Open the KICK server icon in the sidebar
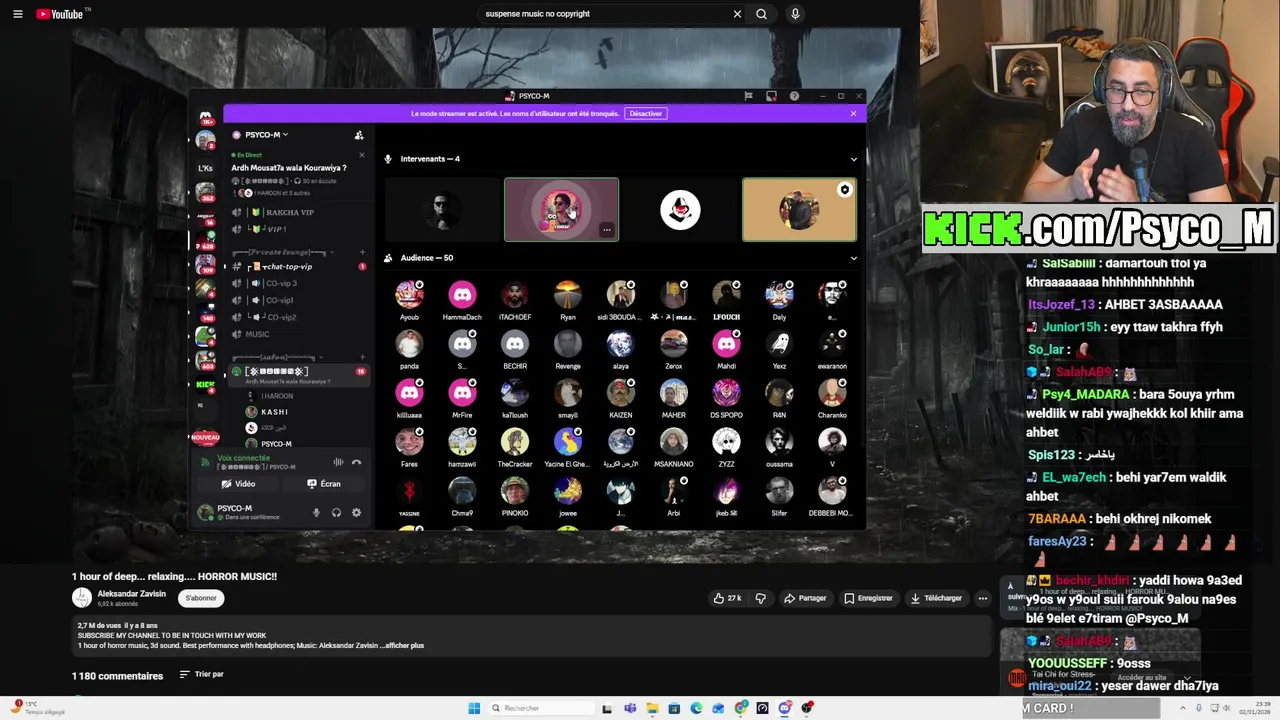1280x720 pixels. click(x=205, y=385)
